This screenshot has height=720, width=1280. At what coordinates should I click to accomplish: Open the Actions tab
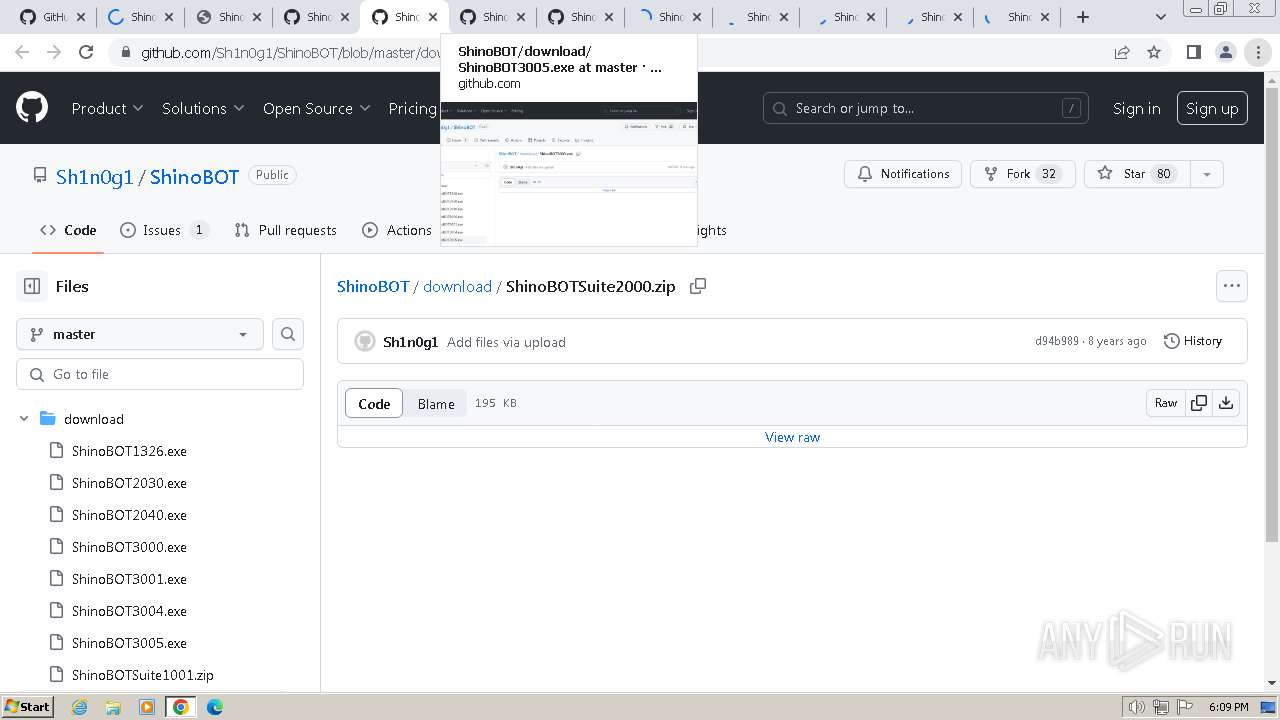398,230
